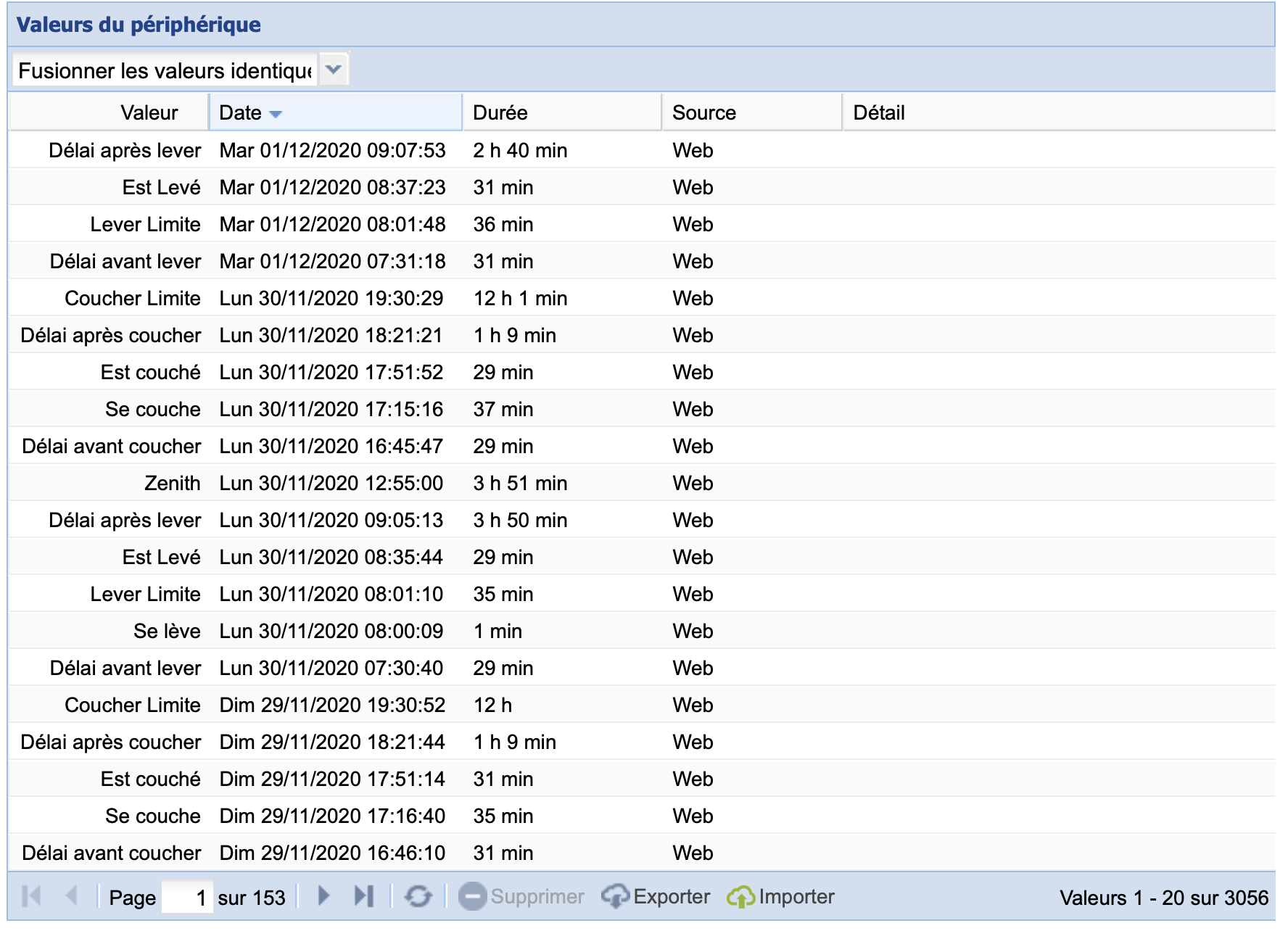The height and width of the screenshot is (931, 1288).
Task: Import values with Importer button
Action: (781, 897)
